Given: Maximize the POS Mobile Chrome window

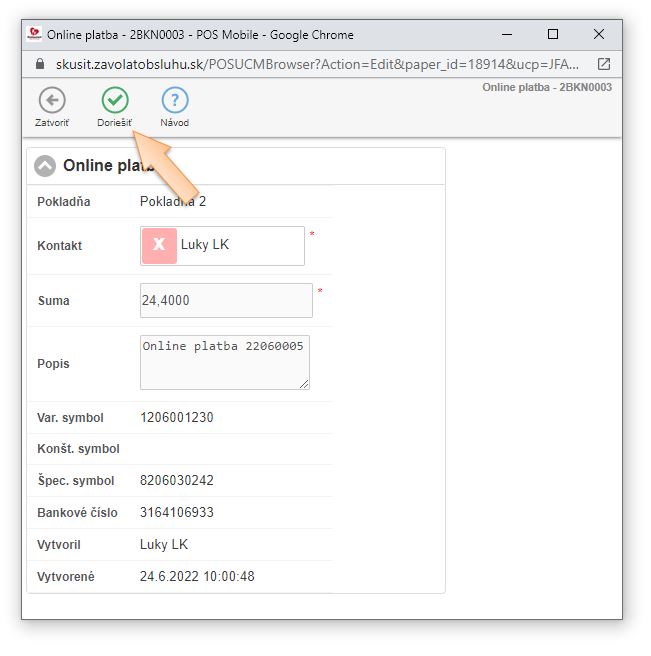Looking at the screenshot, I should pyautogui.click(x=553, y=34).
